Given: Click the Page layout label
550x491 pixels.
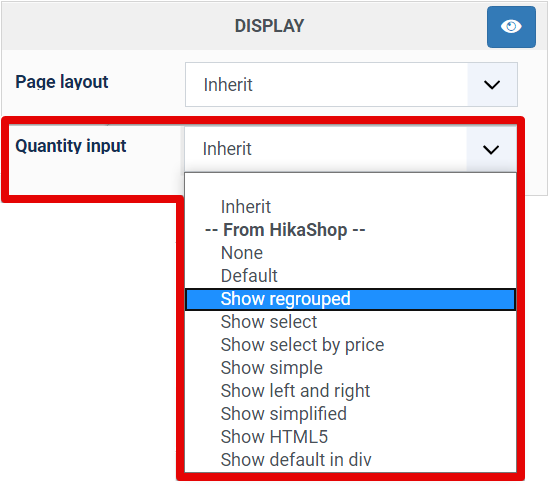Looking at the screenshot, I should pos(62,82).
